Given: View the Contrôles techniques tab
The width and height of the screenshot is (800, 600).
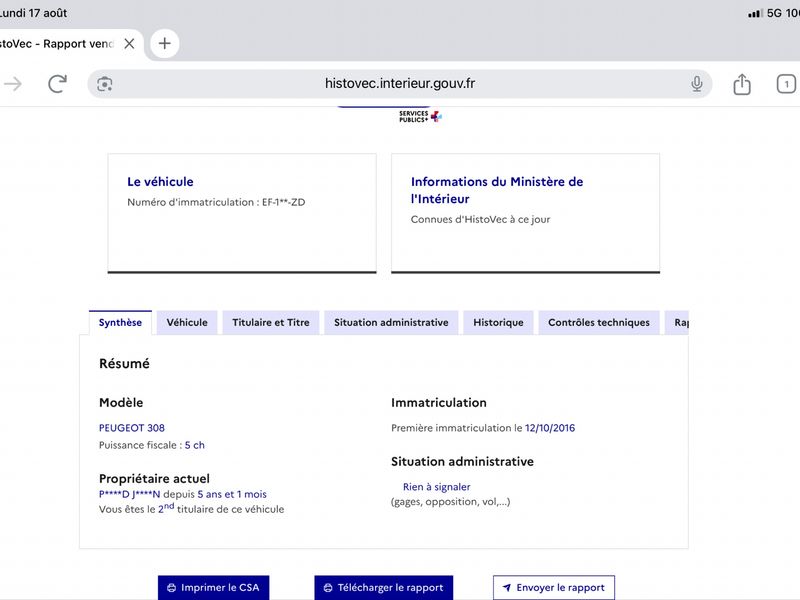Looking at the screenshot, I should point(599,322).
